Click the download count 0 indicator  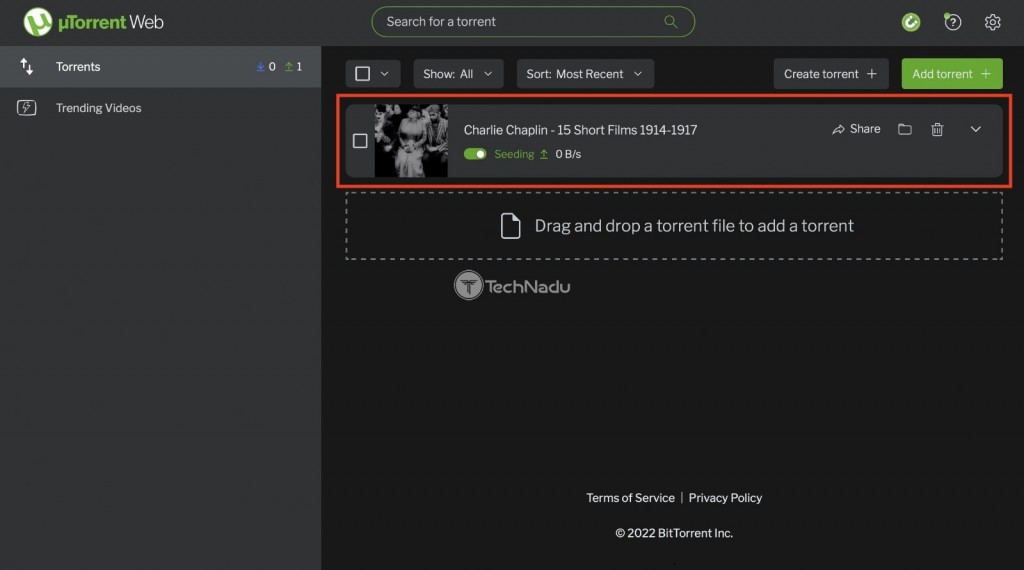266,67
